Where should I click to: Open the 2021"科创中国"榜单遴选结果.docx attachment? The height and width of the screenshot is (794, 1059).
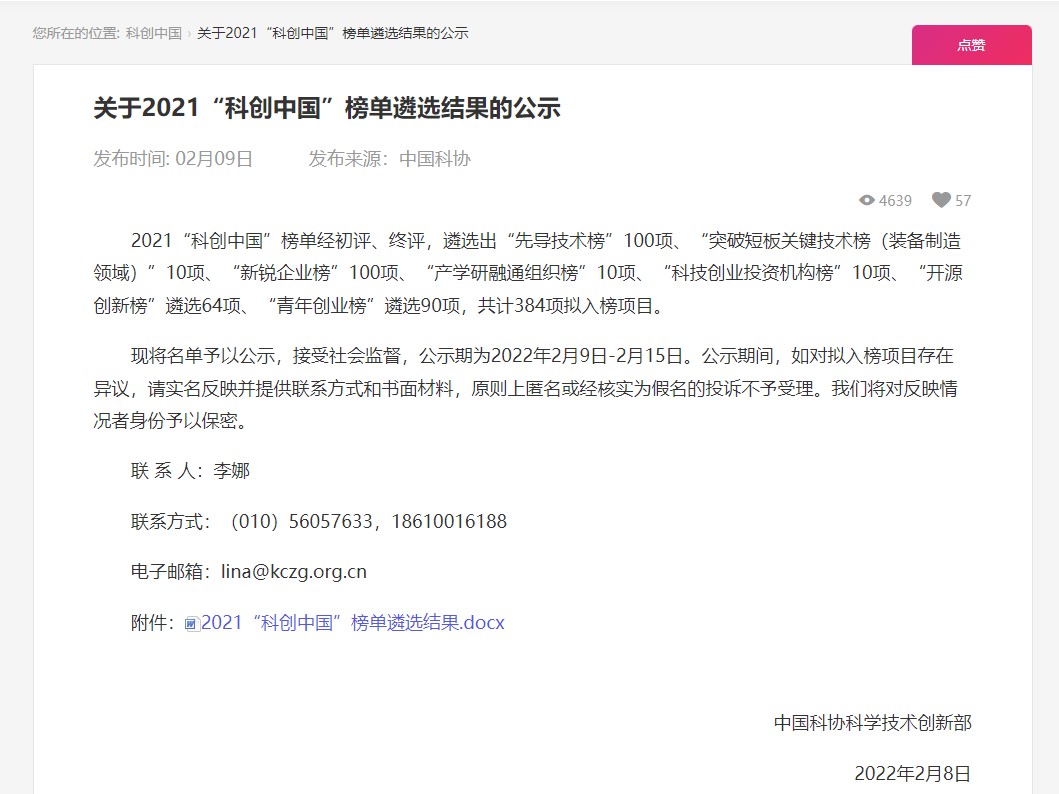point(353,622)
